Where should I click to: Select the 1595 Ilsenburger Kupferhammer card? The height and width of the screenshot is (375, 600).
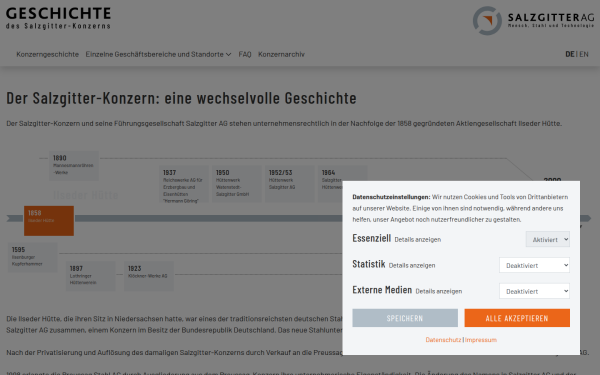point(33,258)
